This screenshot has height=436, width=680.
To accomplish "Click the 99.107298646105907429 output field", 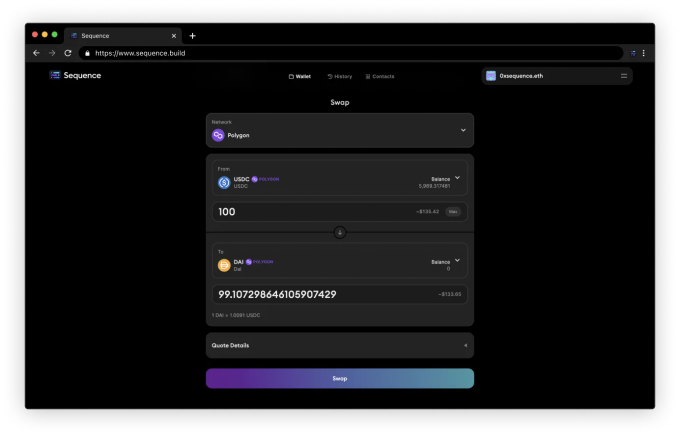I will click(x=340, y=295).
